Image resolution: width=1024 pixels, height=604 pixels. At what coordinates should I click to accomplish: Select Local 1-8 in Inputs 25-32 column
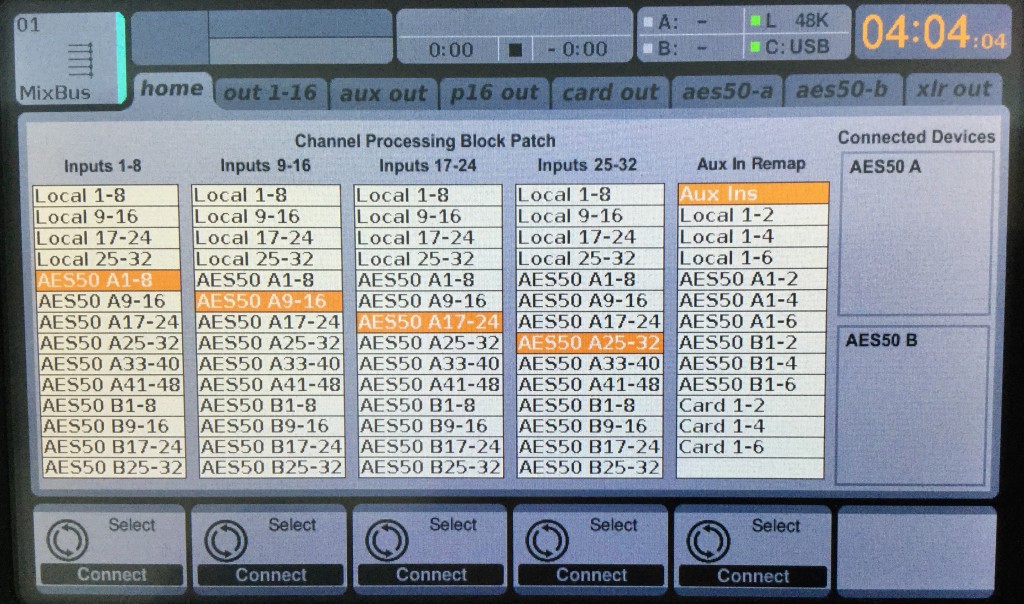pos(589,195)
